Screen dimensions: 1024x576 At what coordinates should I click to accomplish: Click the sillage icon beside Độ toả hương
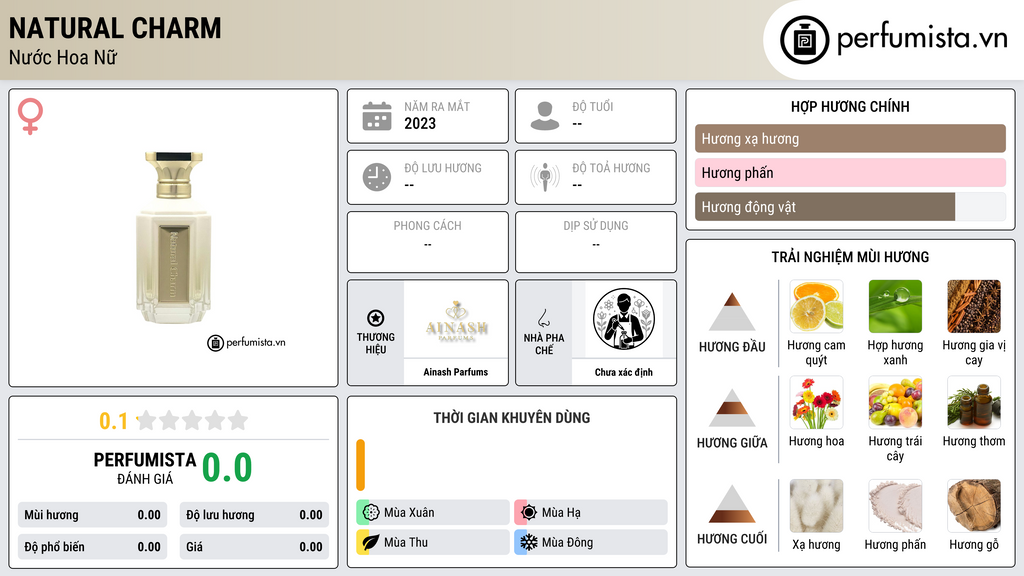pyautogui.click(x=545, y=177)
